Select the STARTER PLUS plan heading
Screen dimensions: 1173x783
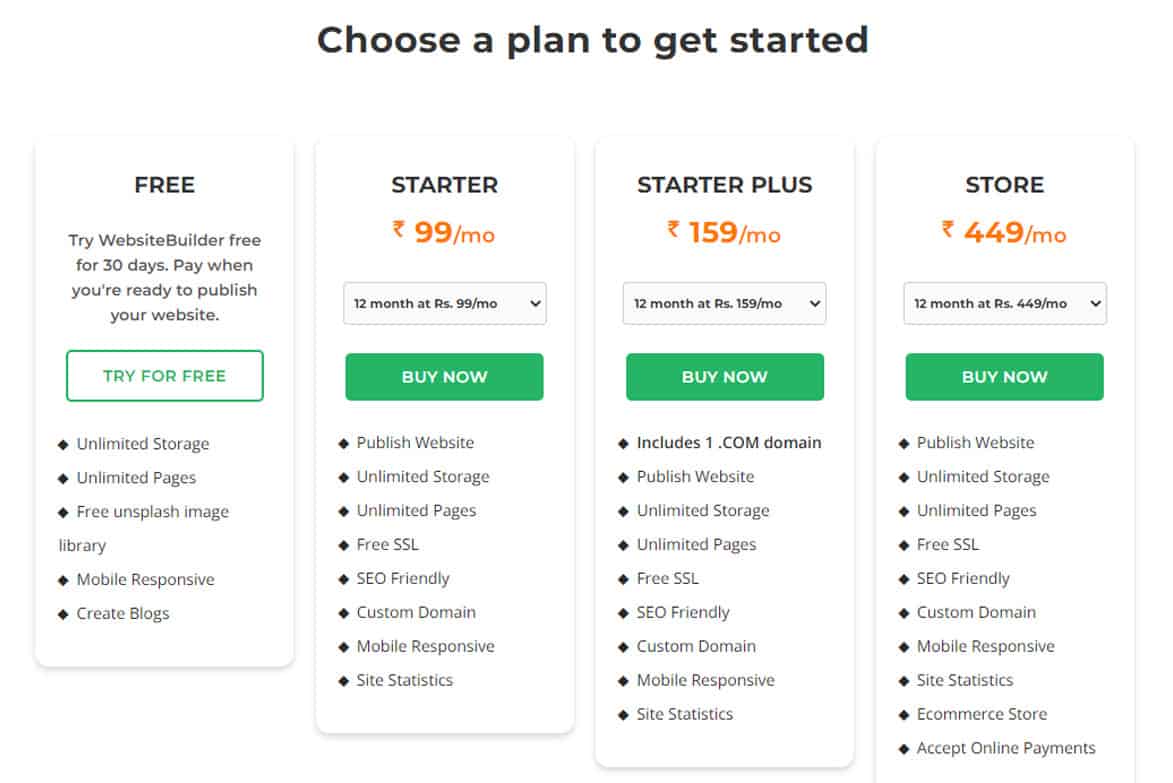tap(724, 185)
